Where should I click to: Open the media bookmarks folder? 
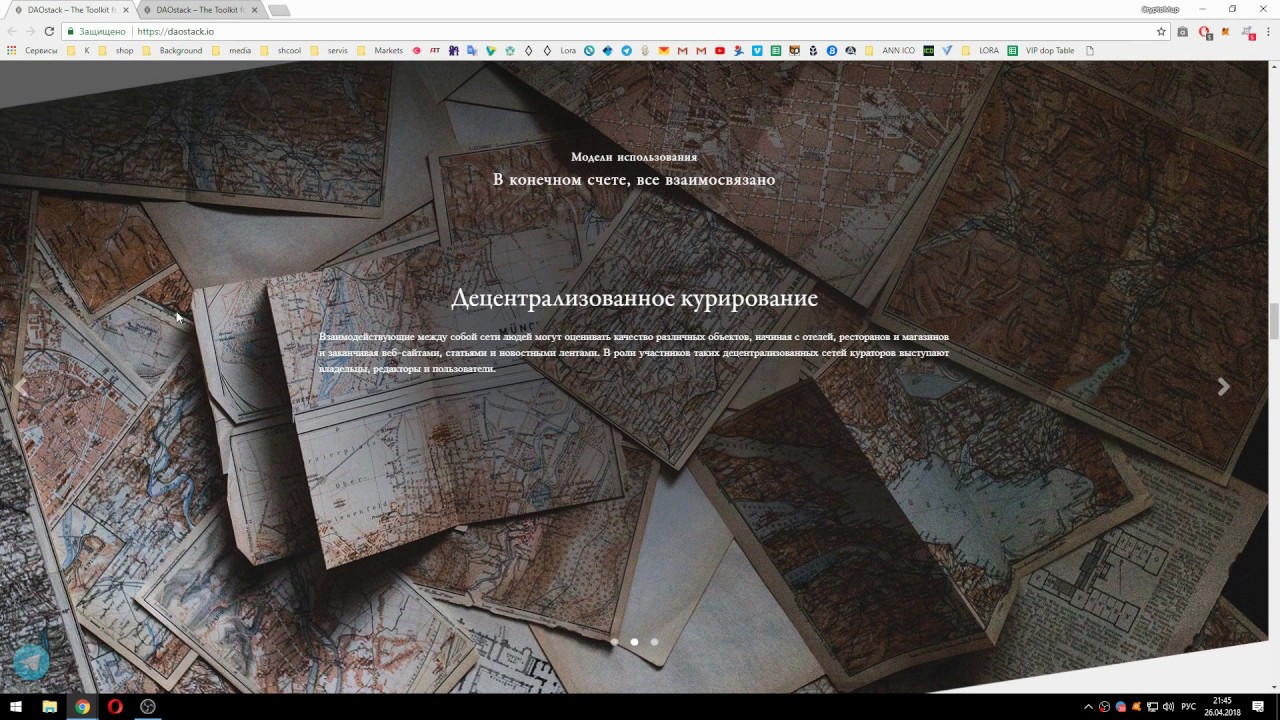(231, 50)
